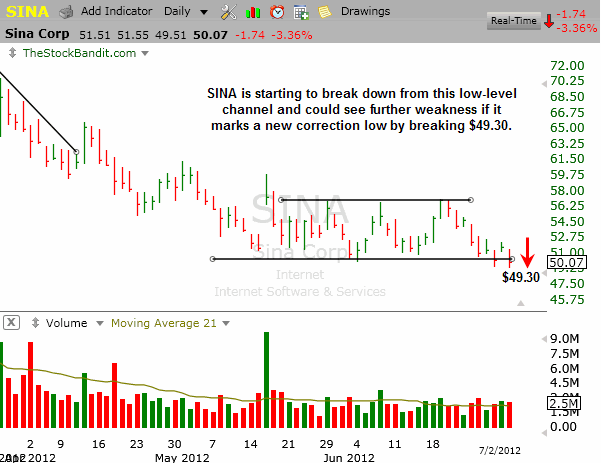Open the Volume indicator dropdown
The height and width of the screenshot is (463, 601).
pyautogui.click(x=66, y=323)
